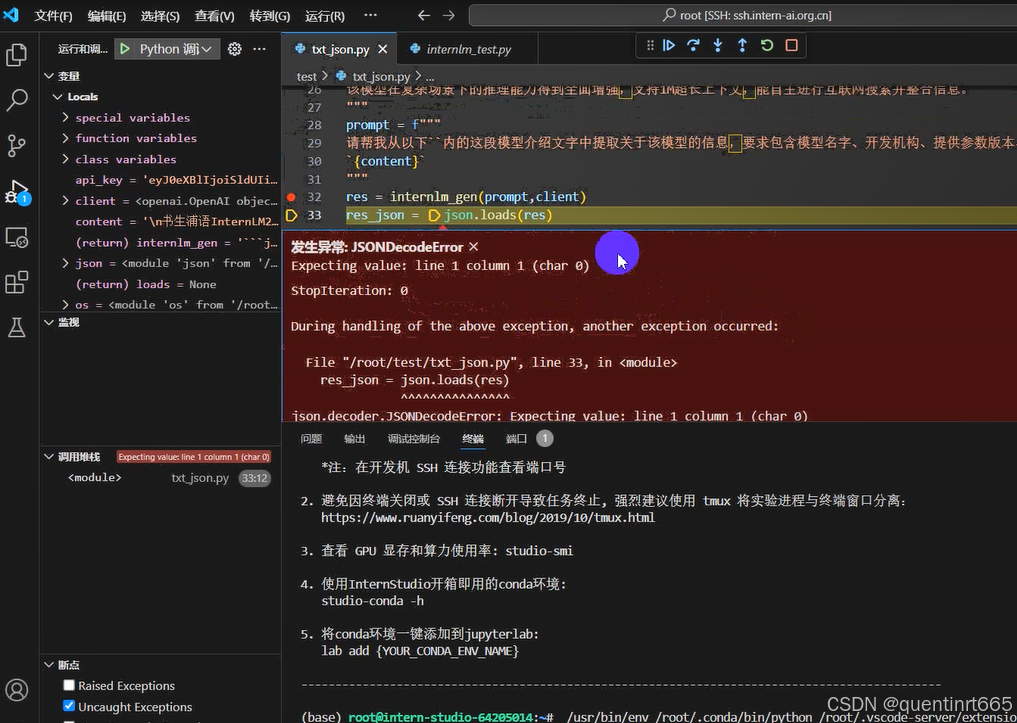Viewport: 1017px width, 723px height.
Task: Close the JSONDecodeError exception widget
Action: tap(473, 246)
